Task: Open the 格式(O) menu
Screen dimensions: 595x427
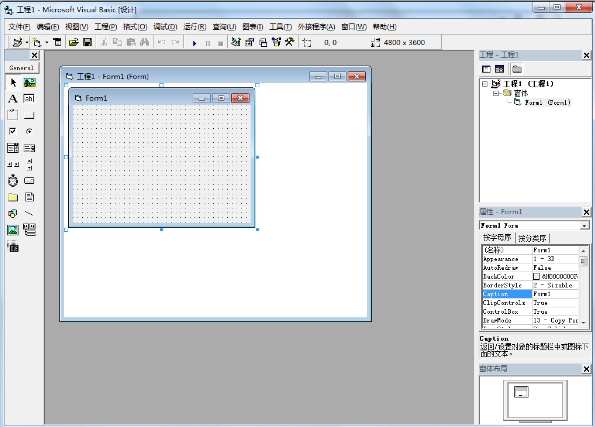Action: [x=135, y=27]
